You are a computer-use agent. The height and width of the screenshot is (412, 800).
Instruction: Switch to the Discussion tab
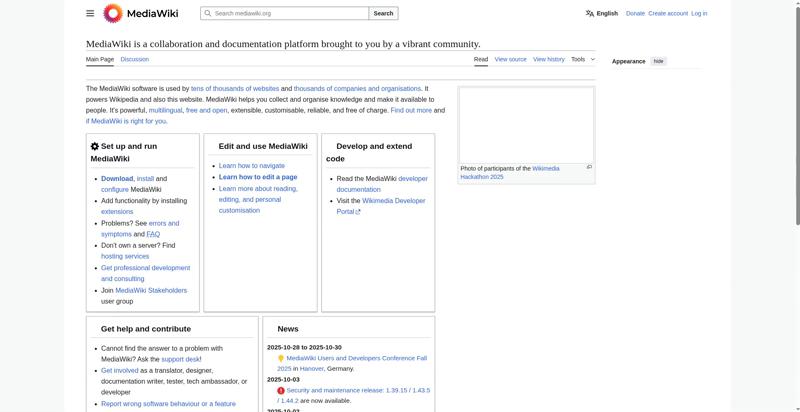(x=134, y=59)
